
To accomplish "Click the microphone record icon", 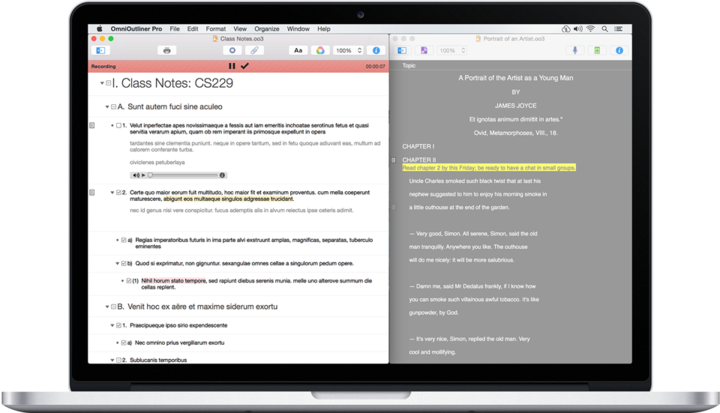I will pos(575,51).
